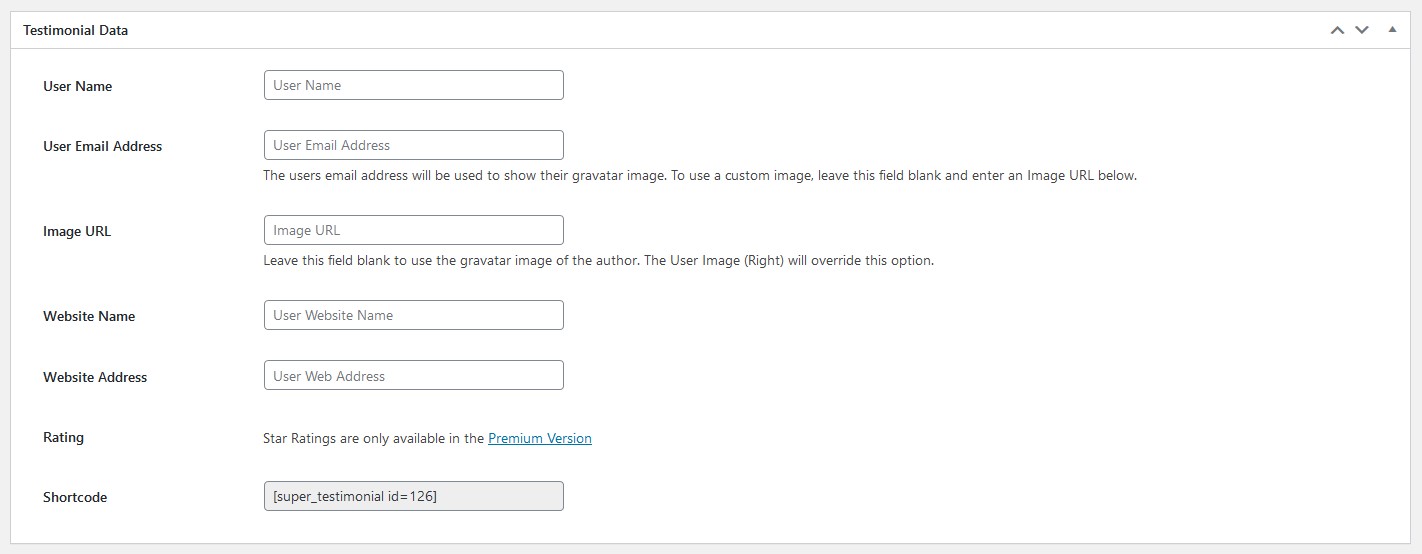Click the User Name label
The image size is (1422, 554).
[x=78, y=86]
